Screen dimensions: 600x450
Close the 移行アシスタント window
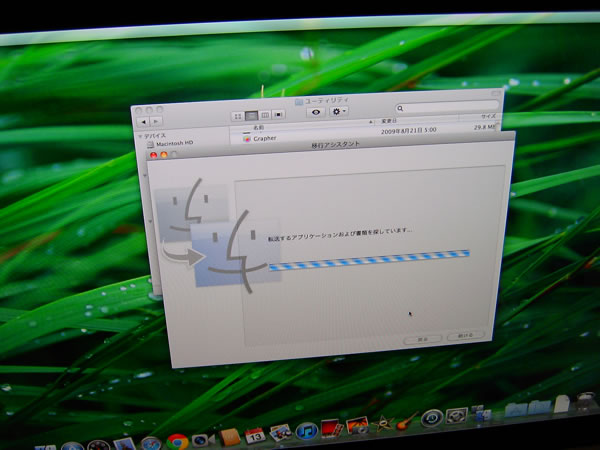coord(153,155)
